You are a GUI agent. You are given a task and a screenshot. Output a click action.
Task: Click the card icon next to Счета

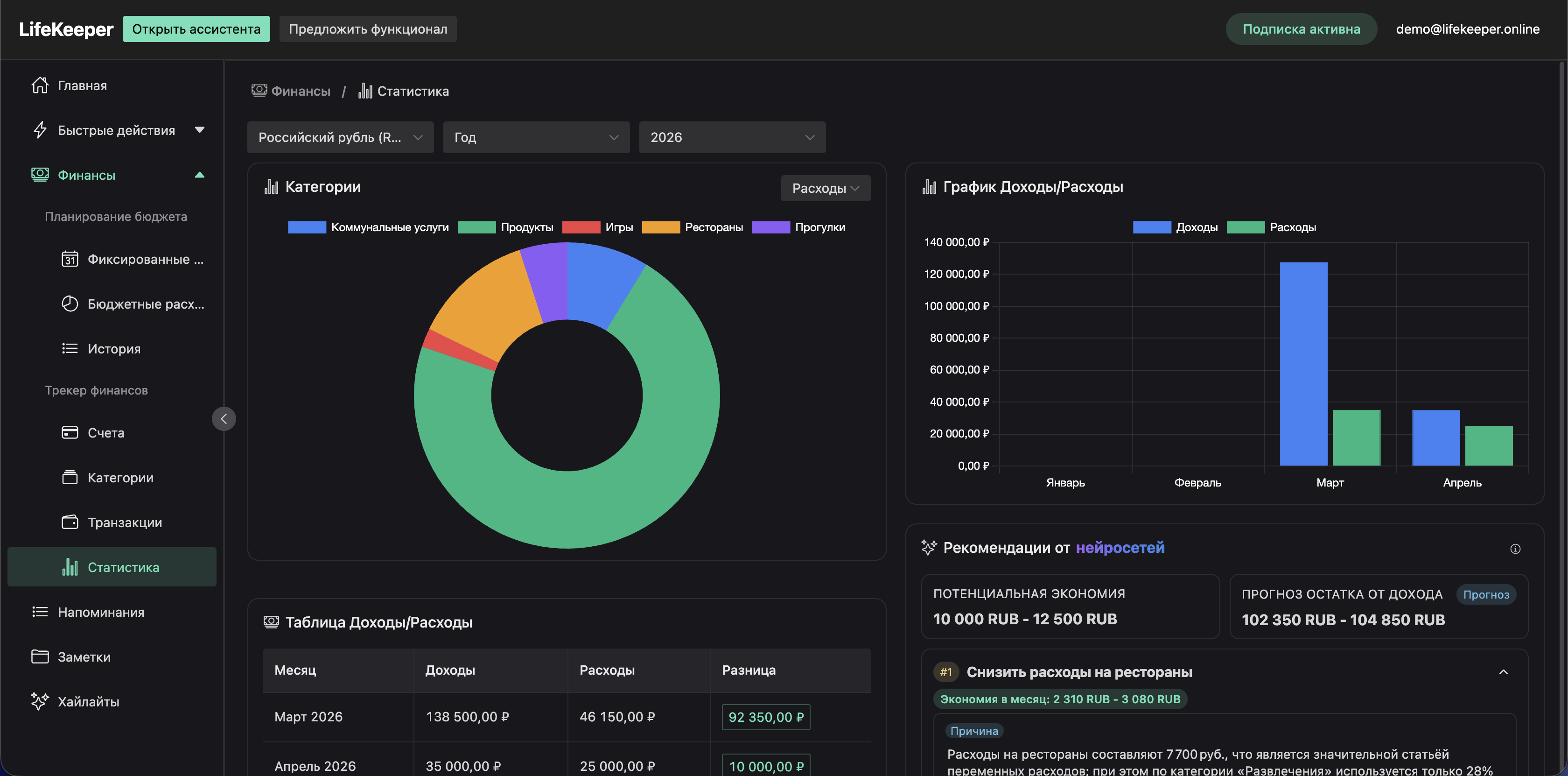[70, 432]
